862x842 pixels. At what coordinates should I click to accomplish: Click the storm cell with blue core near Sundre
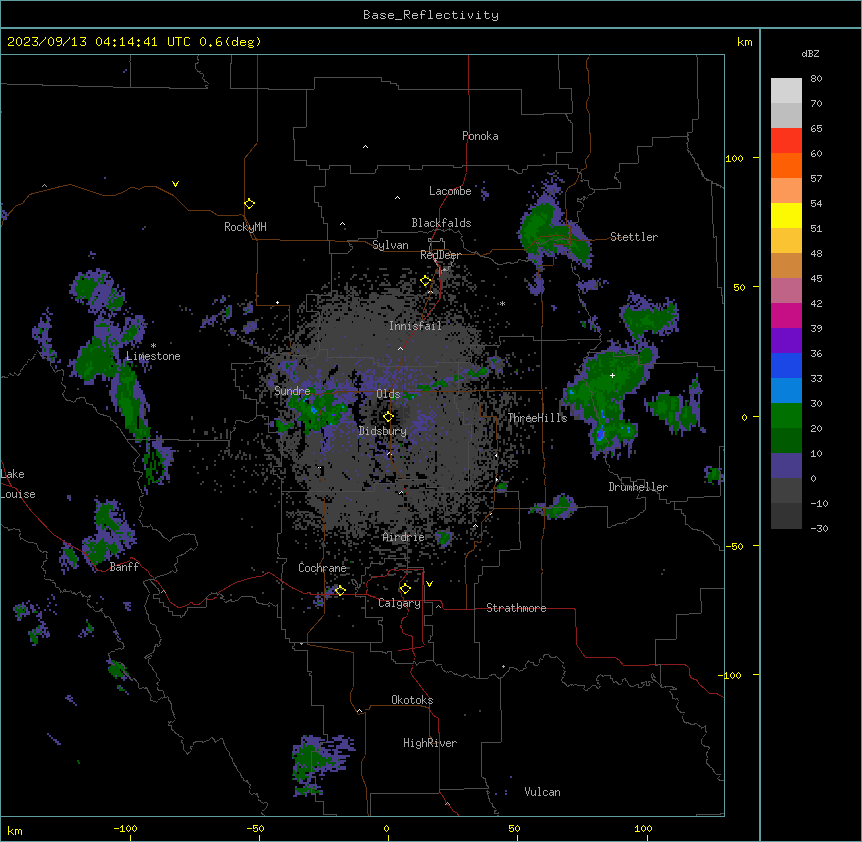tap(316, 413)
